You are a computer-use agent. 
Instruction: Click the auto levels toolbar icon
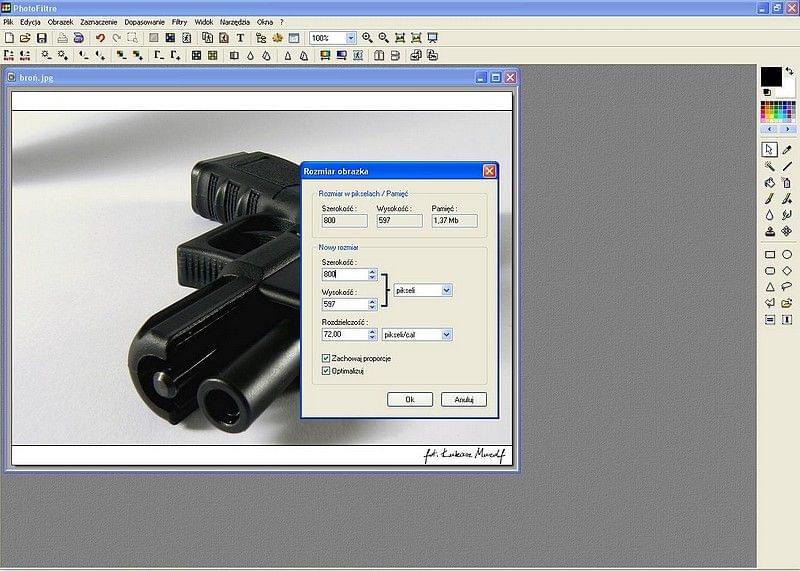(9, 55)
